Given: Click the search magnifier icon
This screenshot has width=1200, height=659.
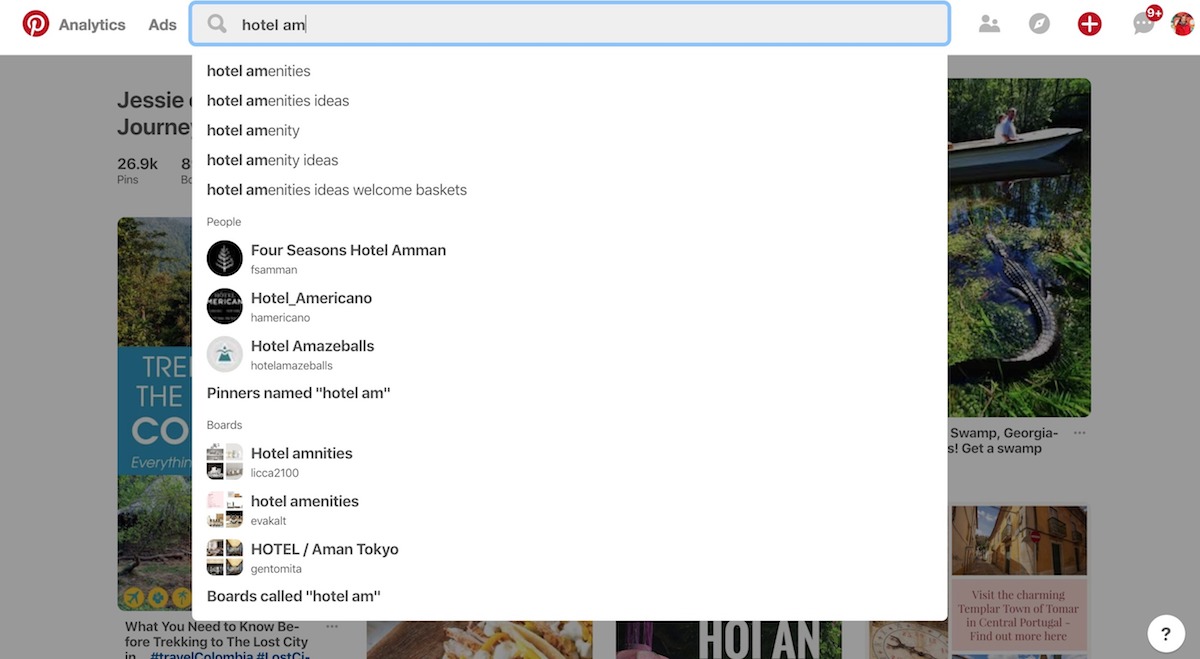Looking at the screenshot, I should (x=217, y=24).
